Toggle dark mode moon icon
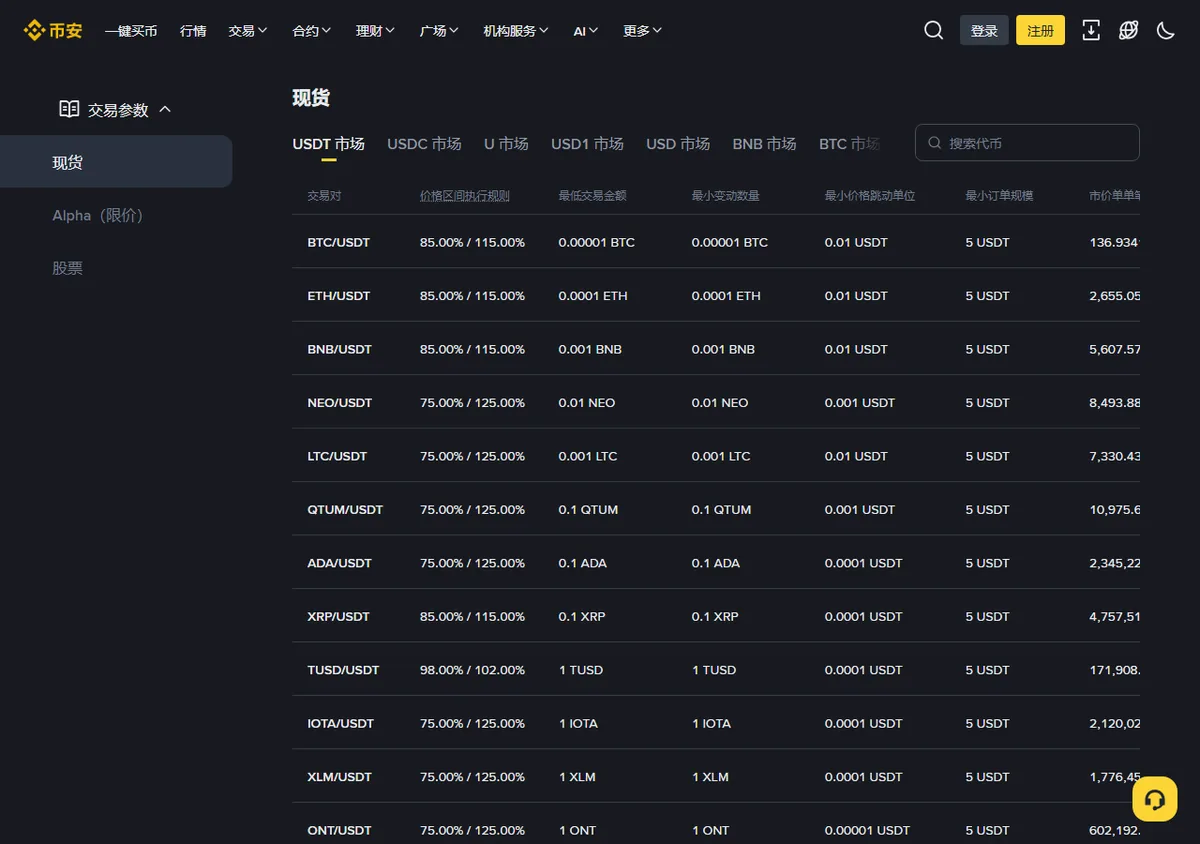 (1165, 30)
